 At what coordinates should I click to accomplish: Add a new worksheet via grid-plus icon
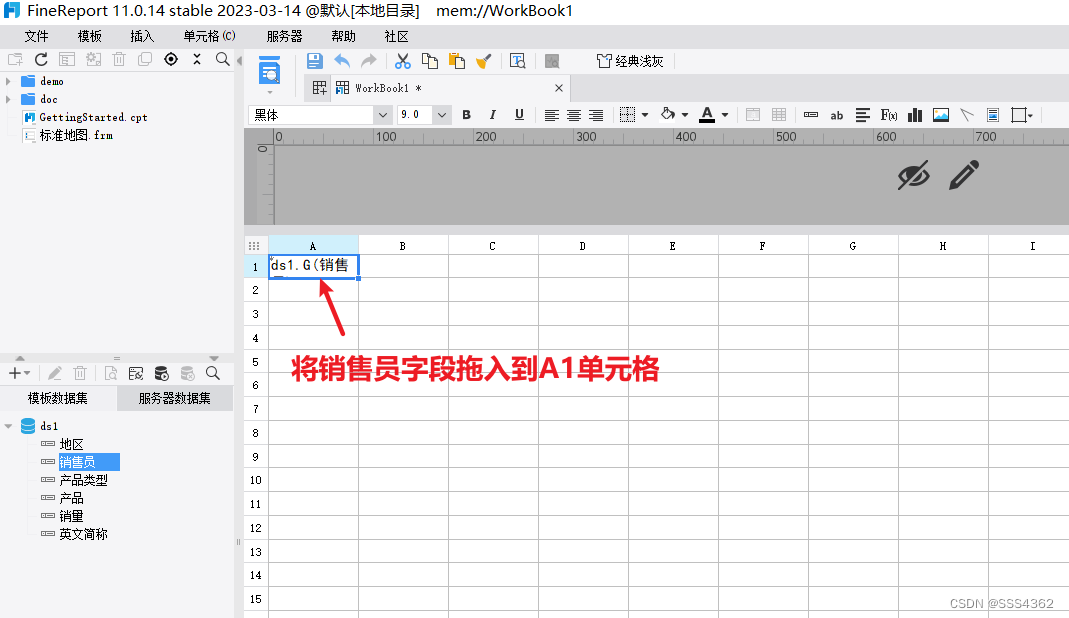(x=319, y=88)
